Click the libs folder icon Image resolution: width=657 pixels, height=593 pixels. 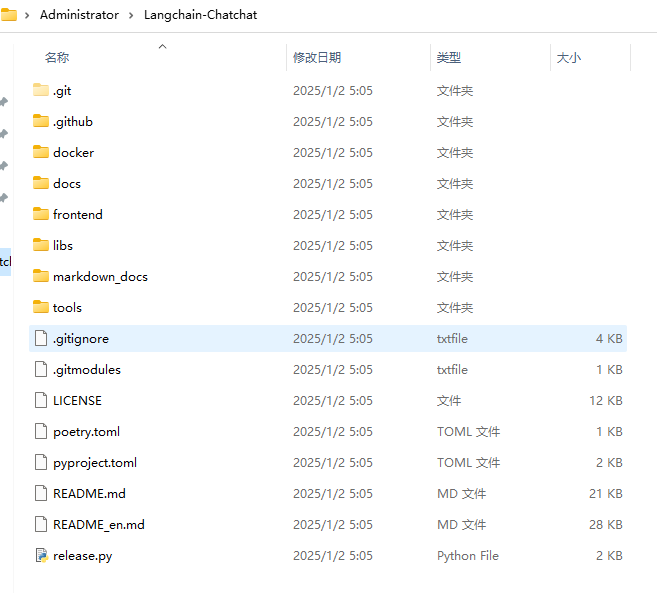[x=41, y=245]
